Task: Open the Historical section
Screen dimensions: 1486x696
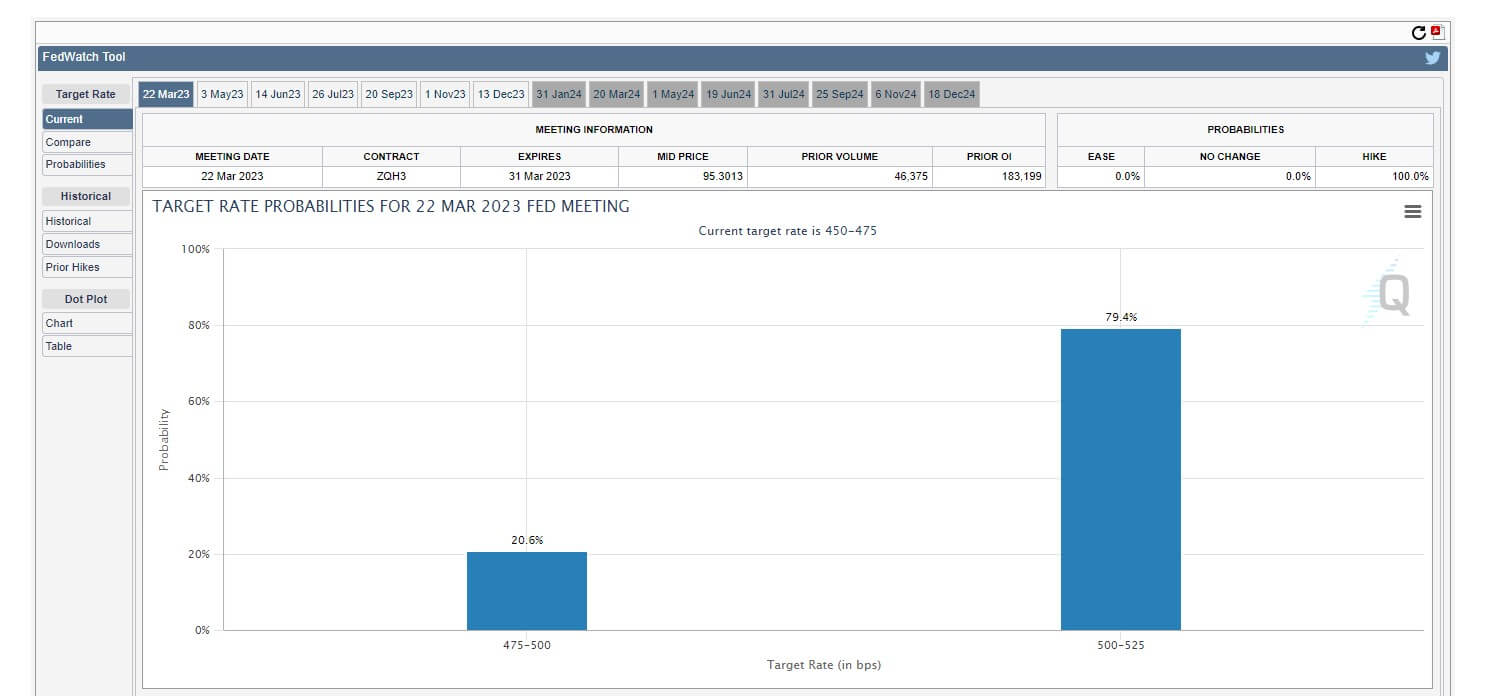Action: tap(86, 195)
